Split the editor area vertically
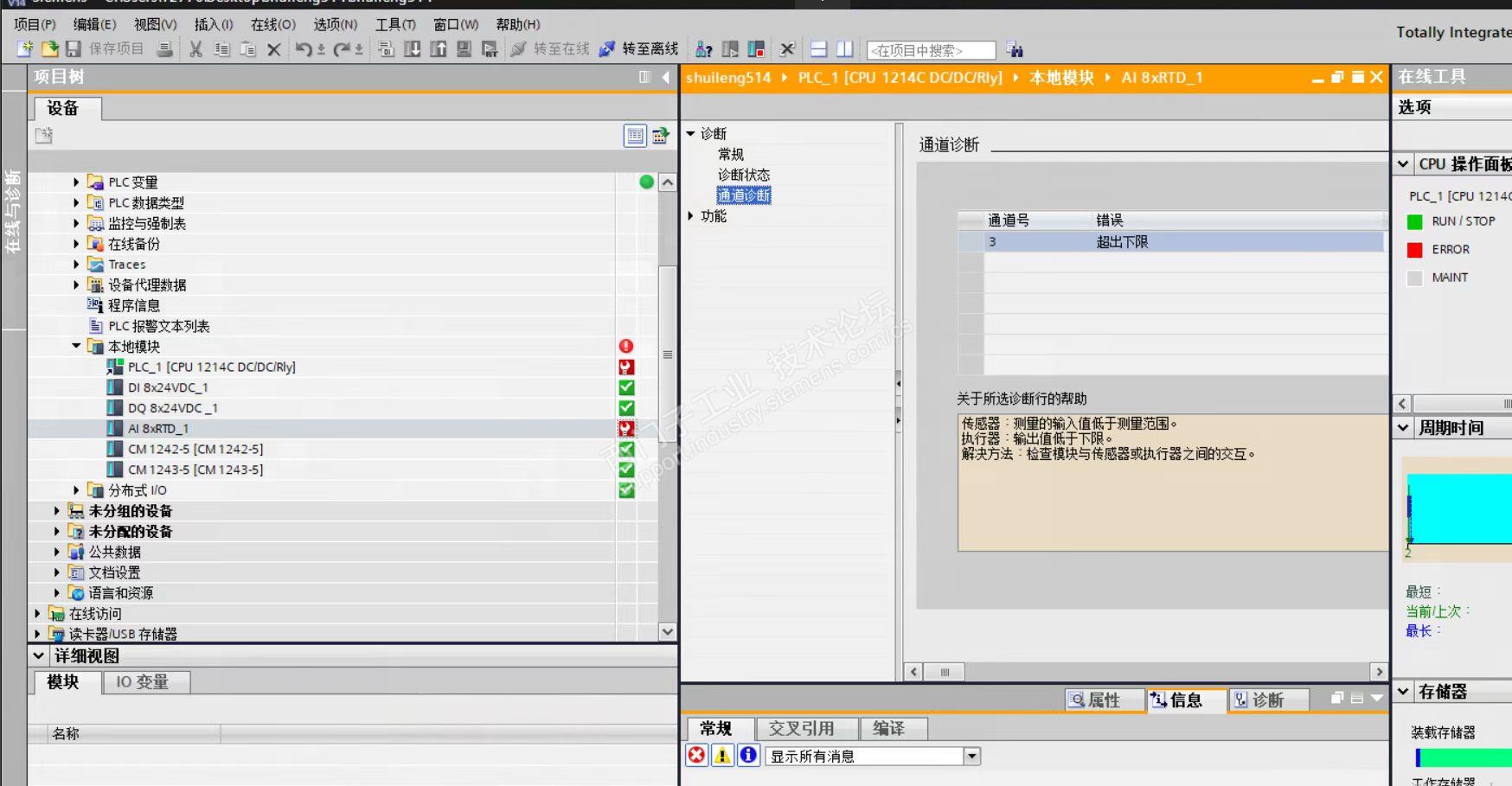This screenshot has width=1512, height=786. pyautogui.click(x=845, y=49)
